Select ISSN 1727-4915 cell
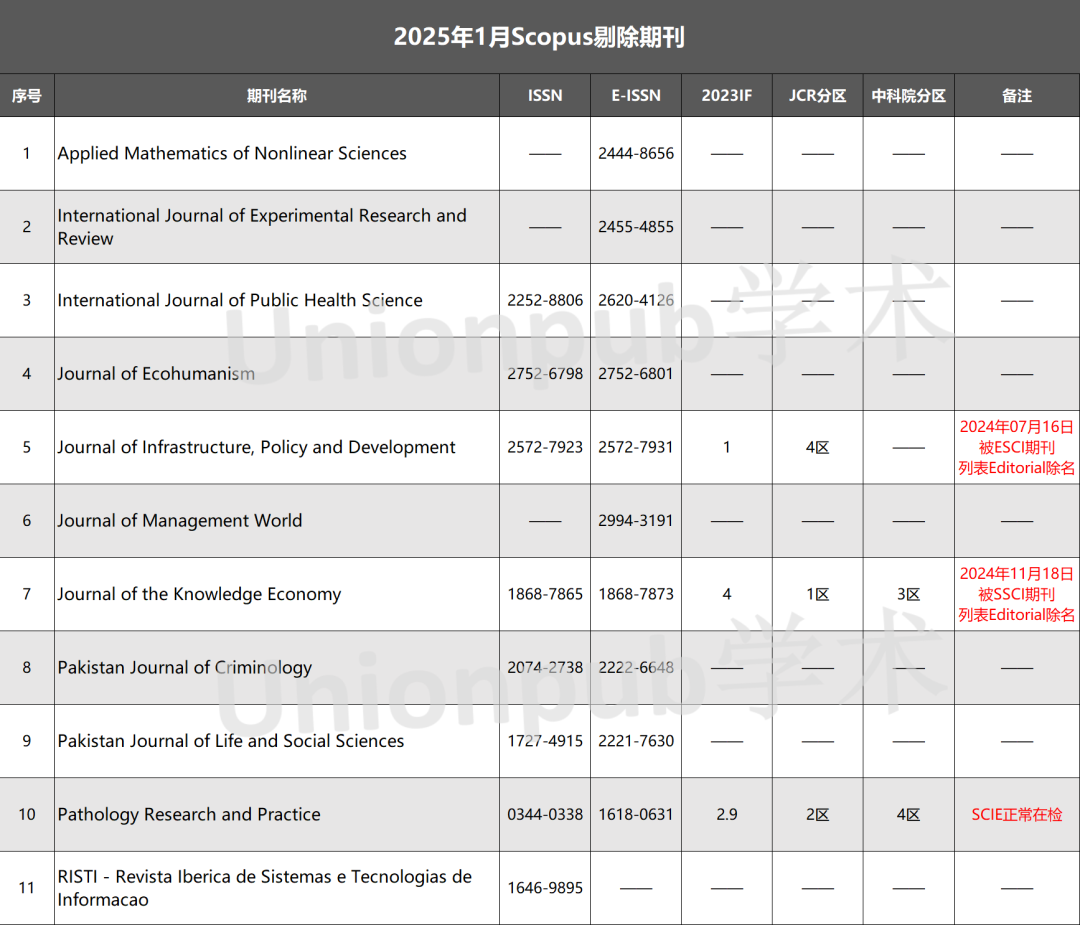The width and height of the screenshot is (1080, 925). coord(545,741)
